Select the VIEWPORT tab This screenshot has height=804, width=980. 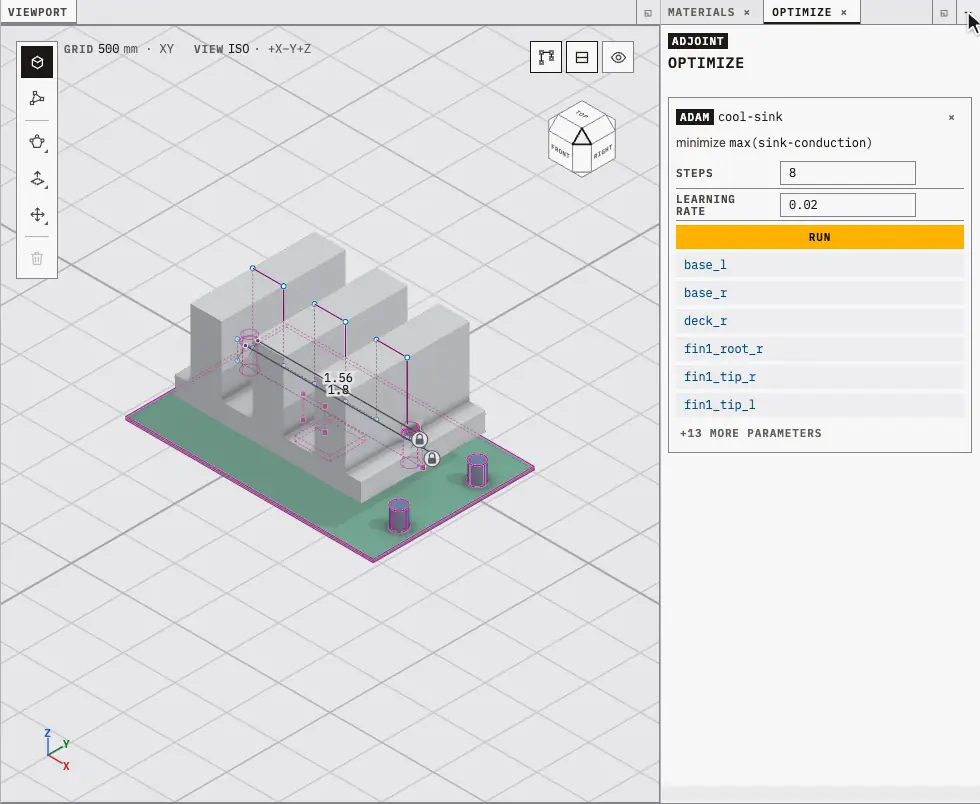point(38,12)
